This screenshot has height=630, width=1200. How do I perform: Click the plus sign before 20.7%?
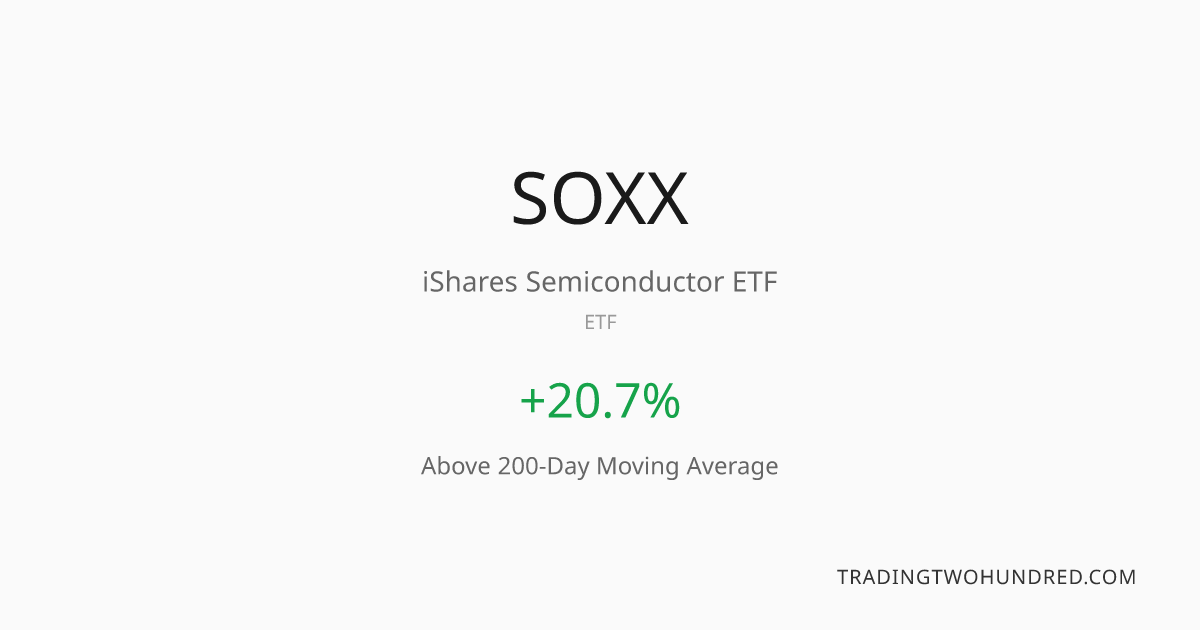[532, 402]
